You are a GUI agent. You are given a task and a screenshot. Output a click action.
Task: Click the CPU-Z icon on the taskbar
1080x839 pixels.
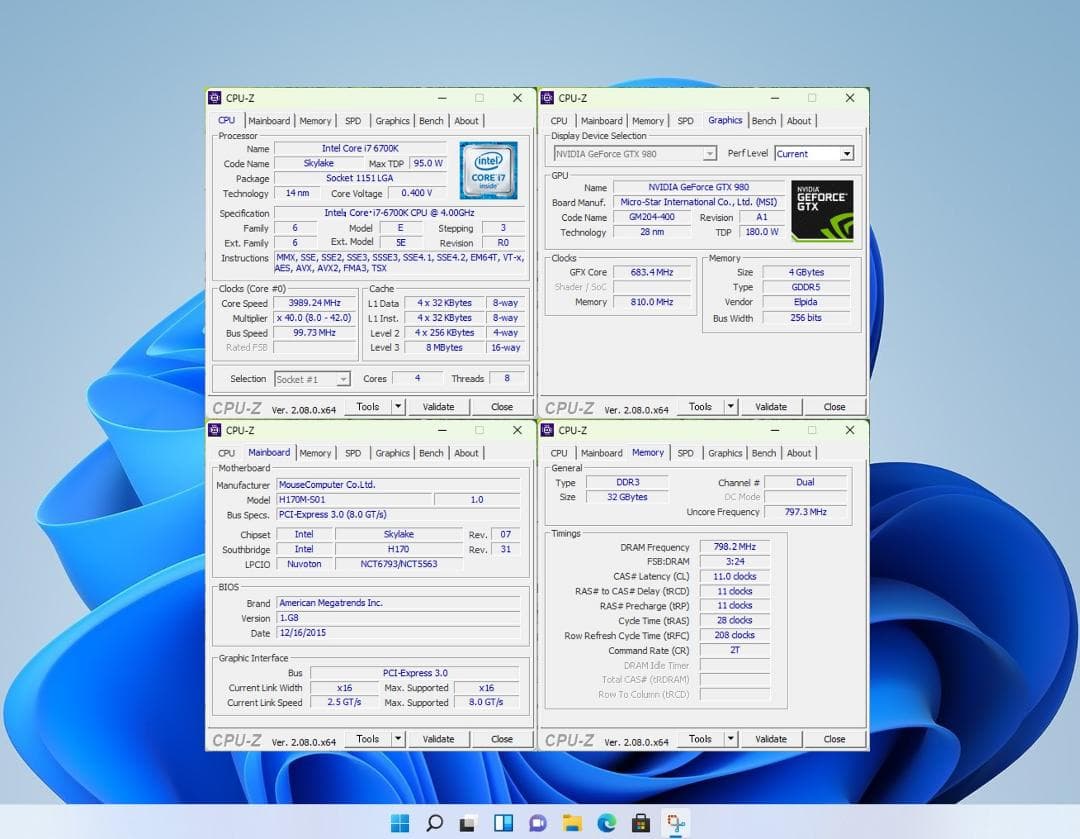click(x=674, y=822)
